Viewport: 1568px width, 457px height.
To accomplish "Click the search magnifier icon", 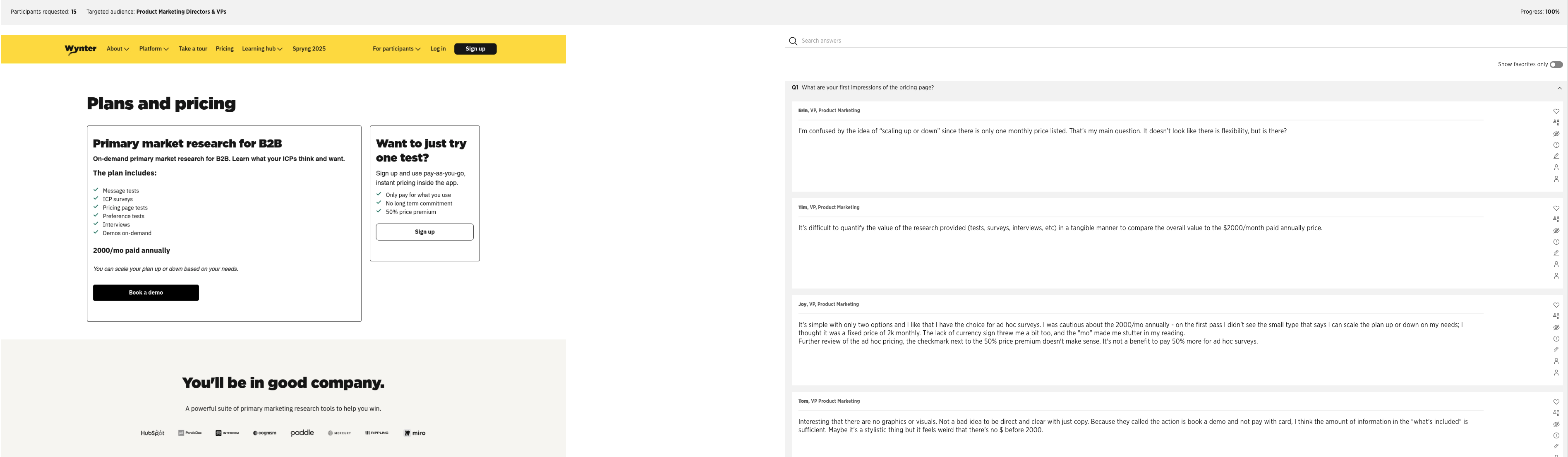I will 793,41.
